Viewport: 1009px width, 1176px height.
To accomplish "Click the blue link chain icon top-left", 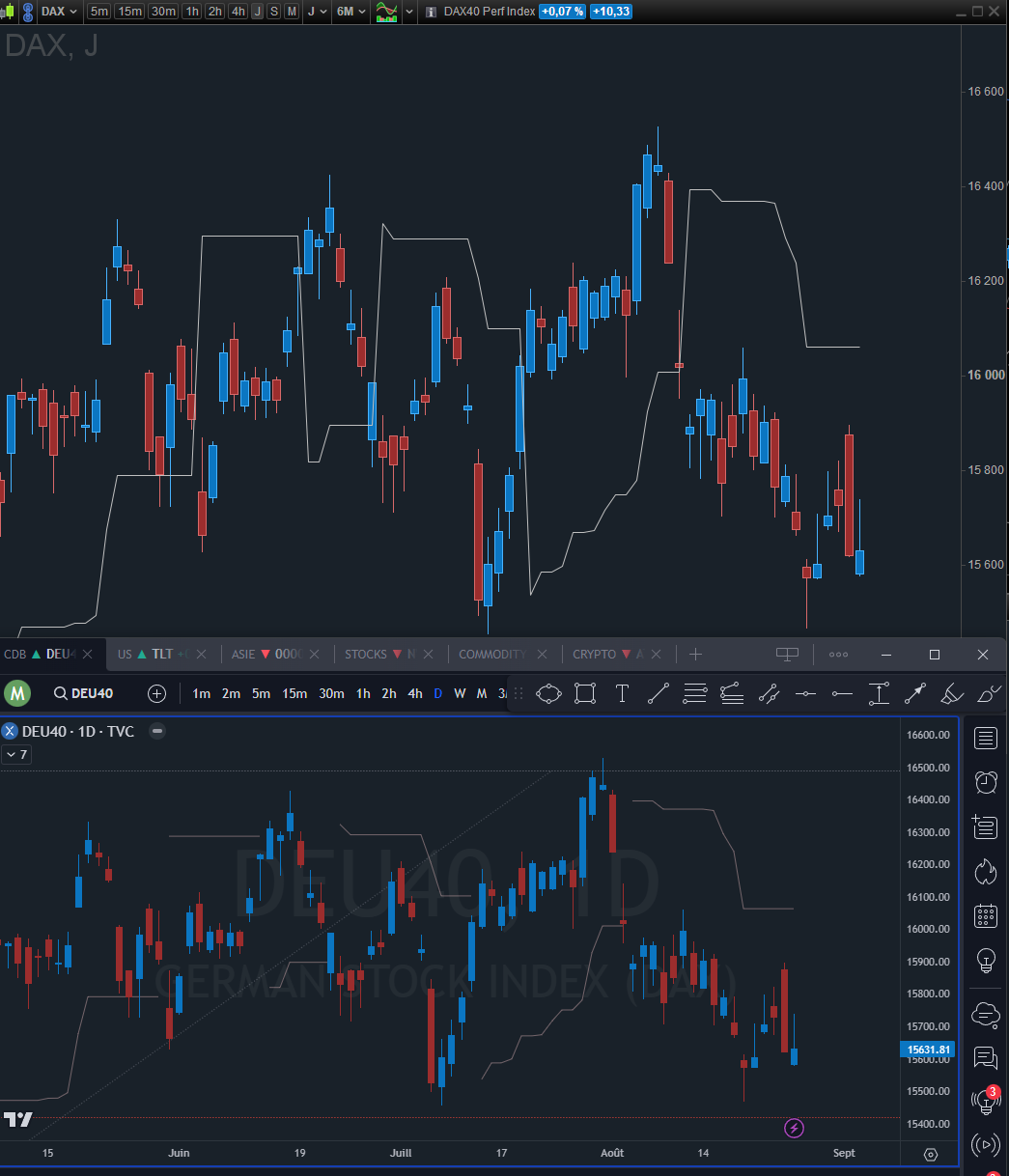I will [x=26, y=11].
